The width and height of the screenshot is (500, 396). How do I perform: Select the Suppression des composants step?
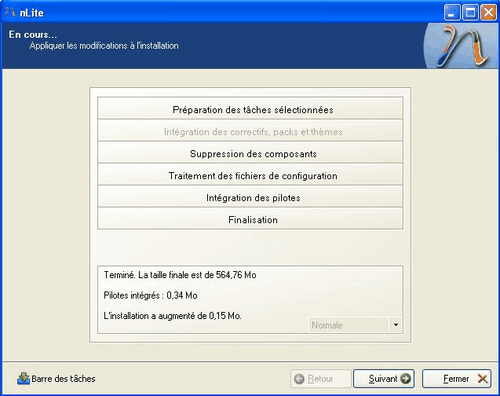click(x=250, y=152)
